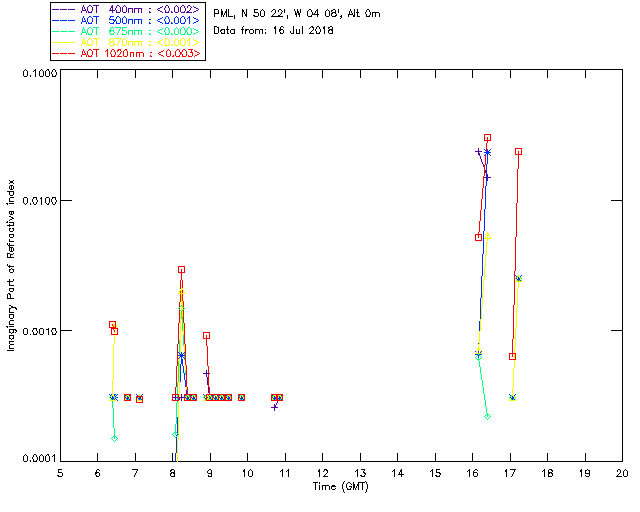Click the top red square marker after 17 GMT
This screenshot has height=512, width=640.
pyautogui.click(x=518, y=151)
